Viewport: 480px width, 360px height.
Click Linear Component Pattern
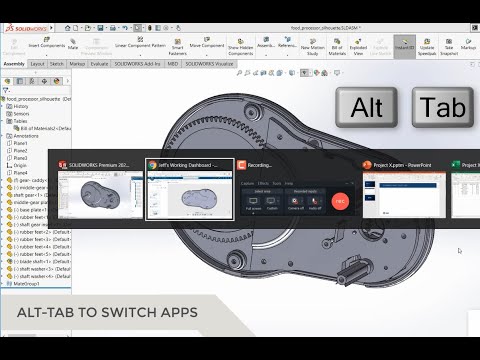tap(140, 43)
